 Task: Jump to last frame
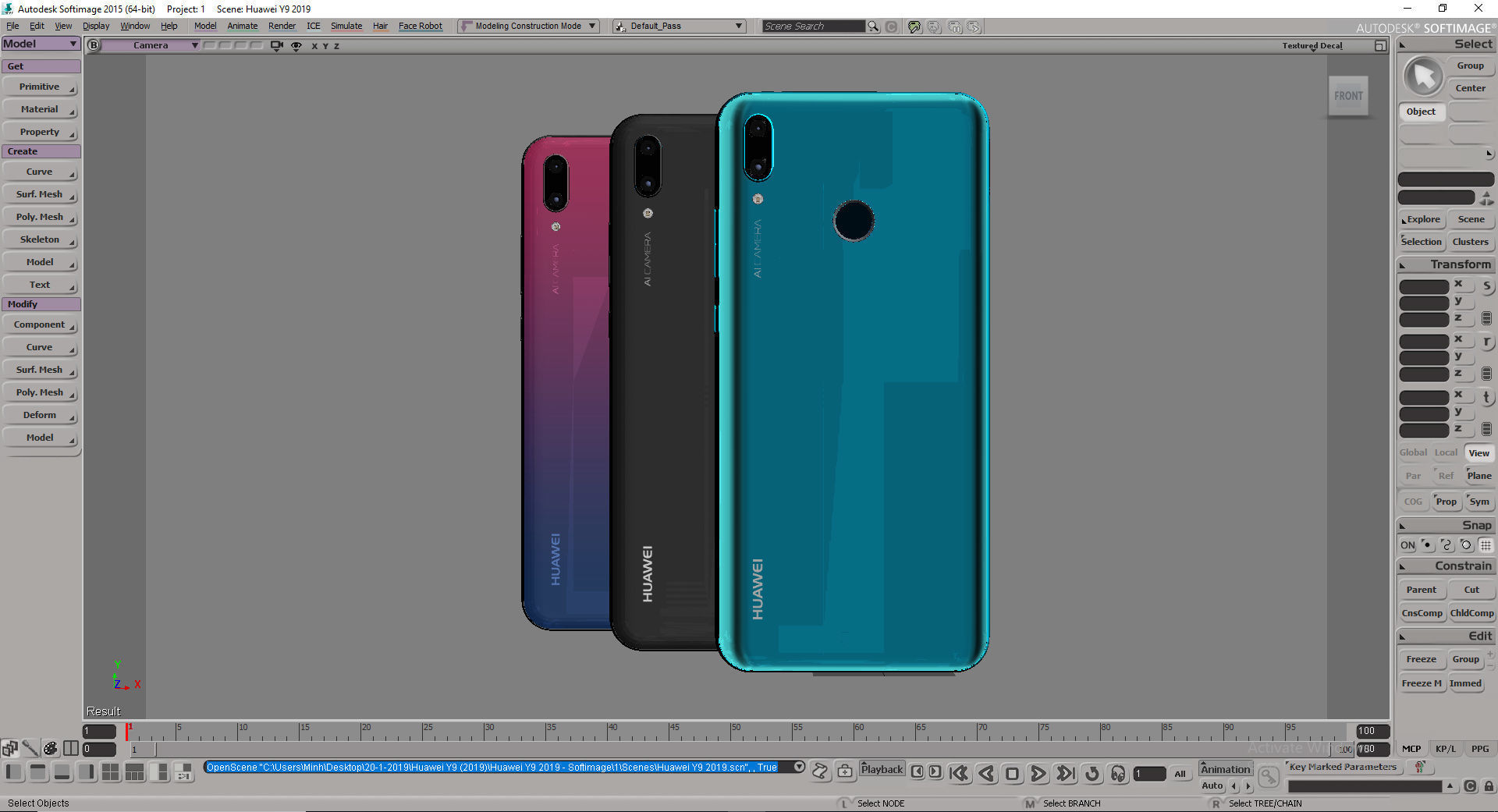(1065, 773)
